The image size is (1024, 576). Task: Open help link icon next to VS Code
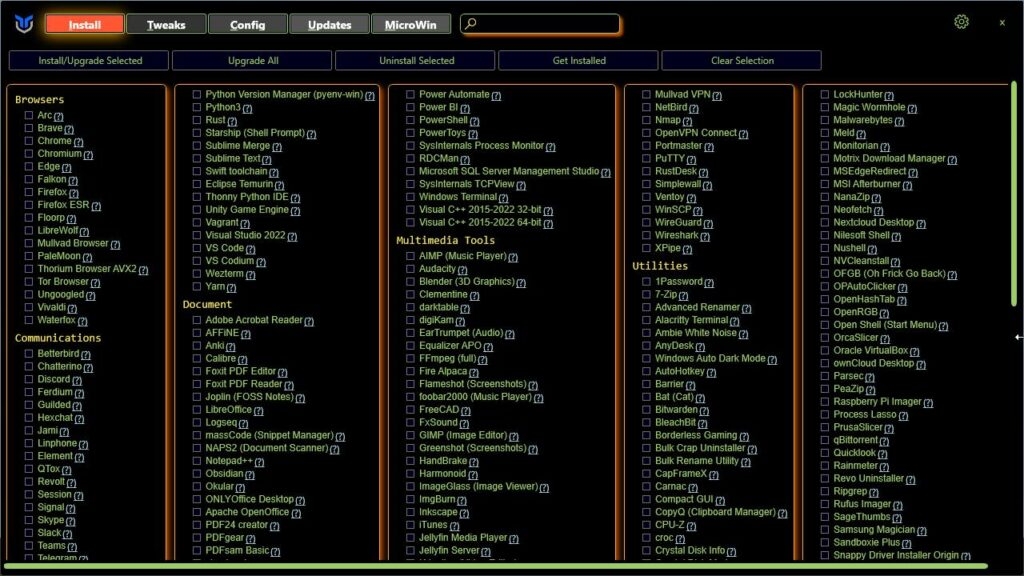251,249
